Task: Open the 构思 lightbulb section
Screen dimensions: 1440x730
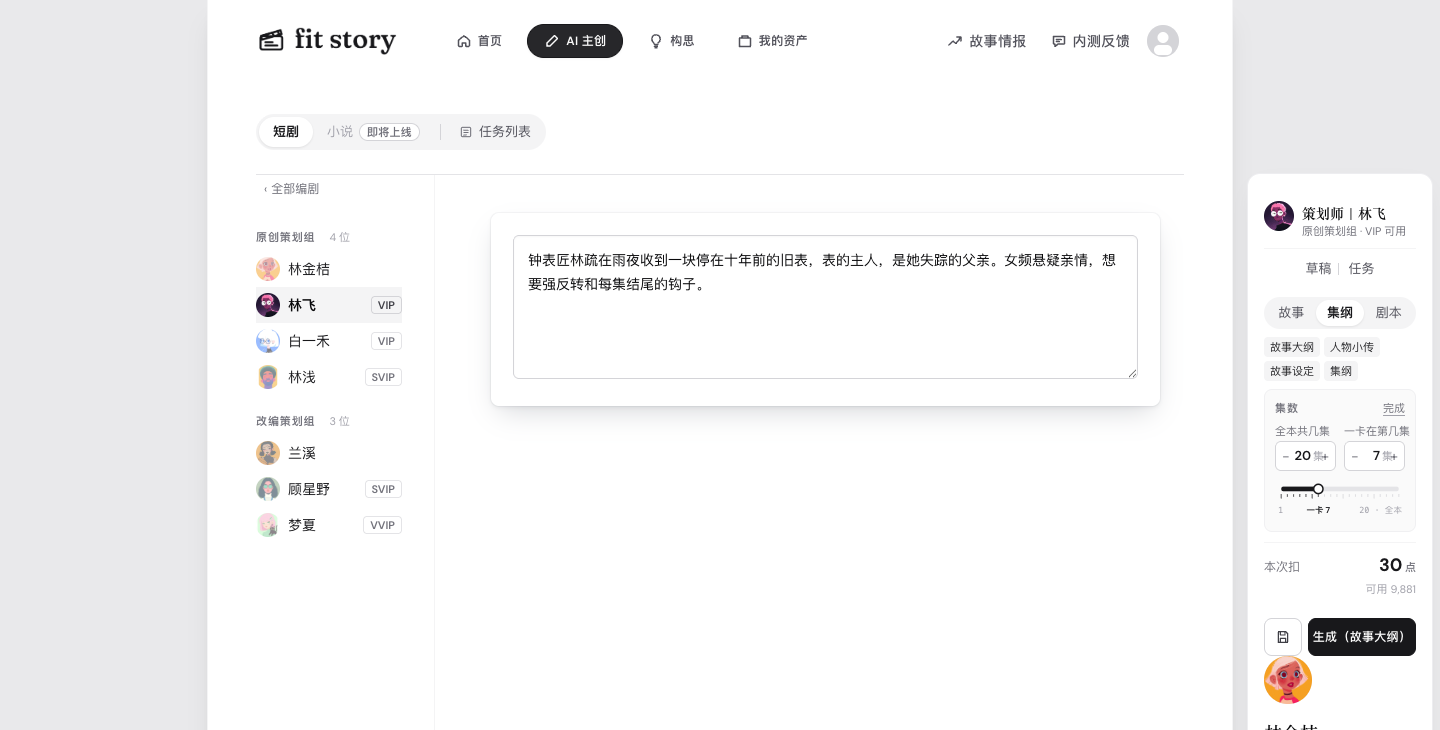Action: point(672,41)
